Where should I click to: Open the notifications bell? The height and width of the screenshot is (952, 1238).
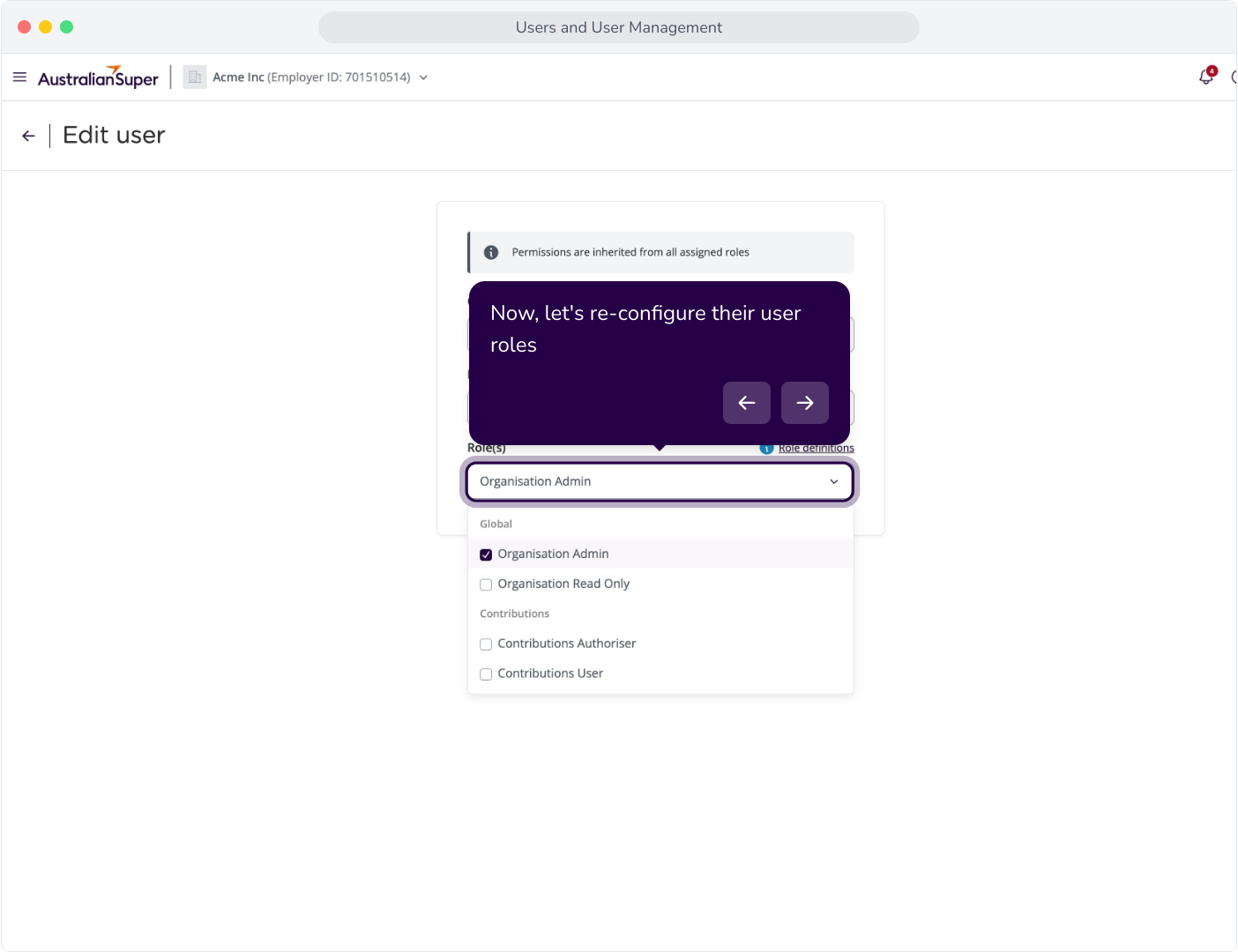coord(1206,77)
